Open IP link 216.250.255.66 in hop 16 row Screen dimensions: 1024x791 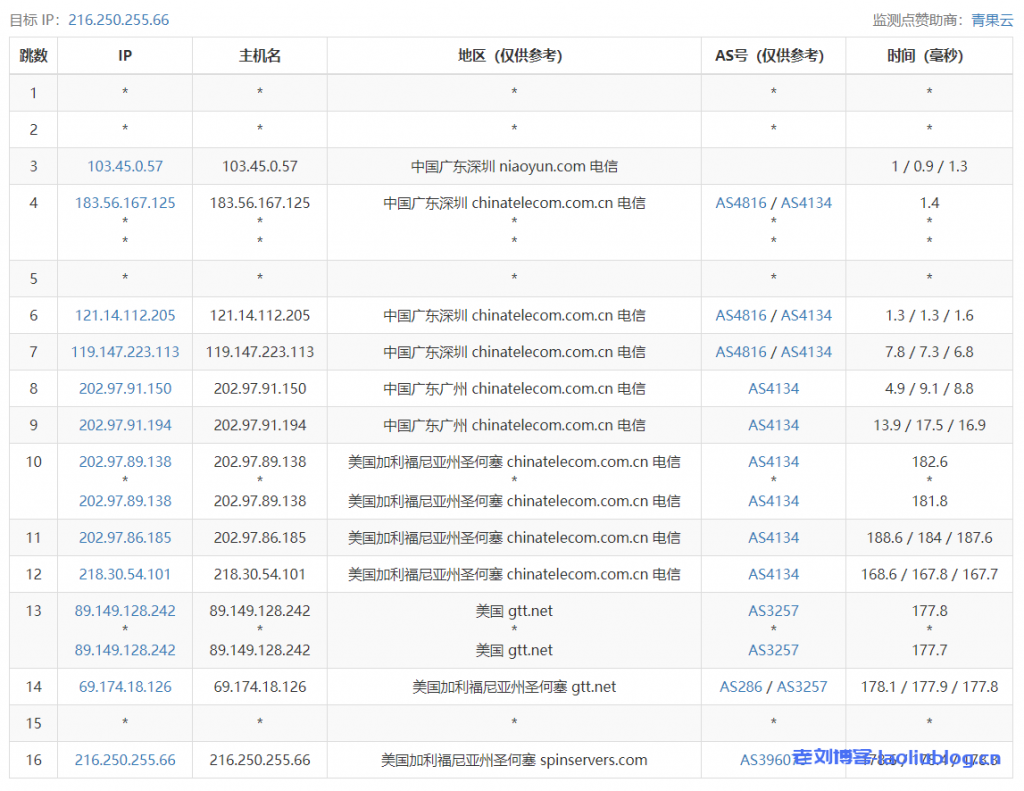(125, 760)
